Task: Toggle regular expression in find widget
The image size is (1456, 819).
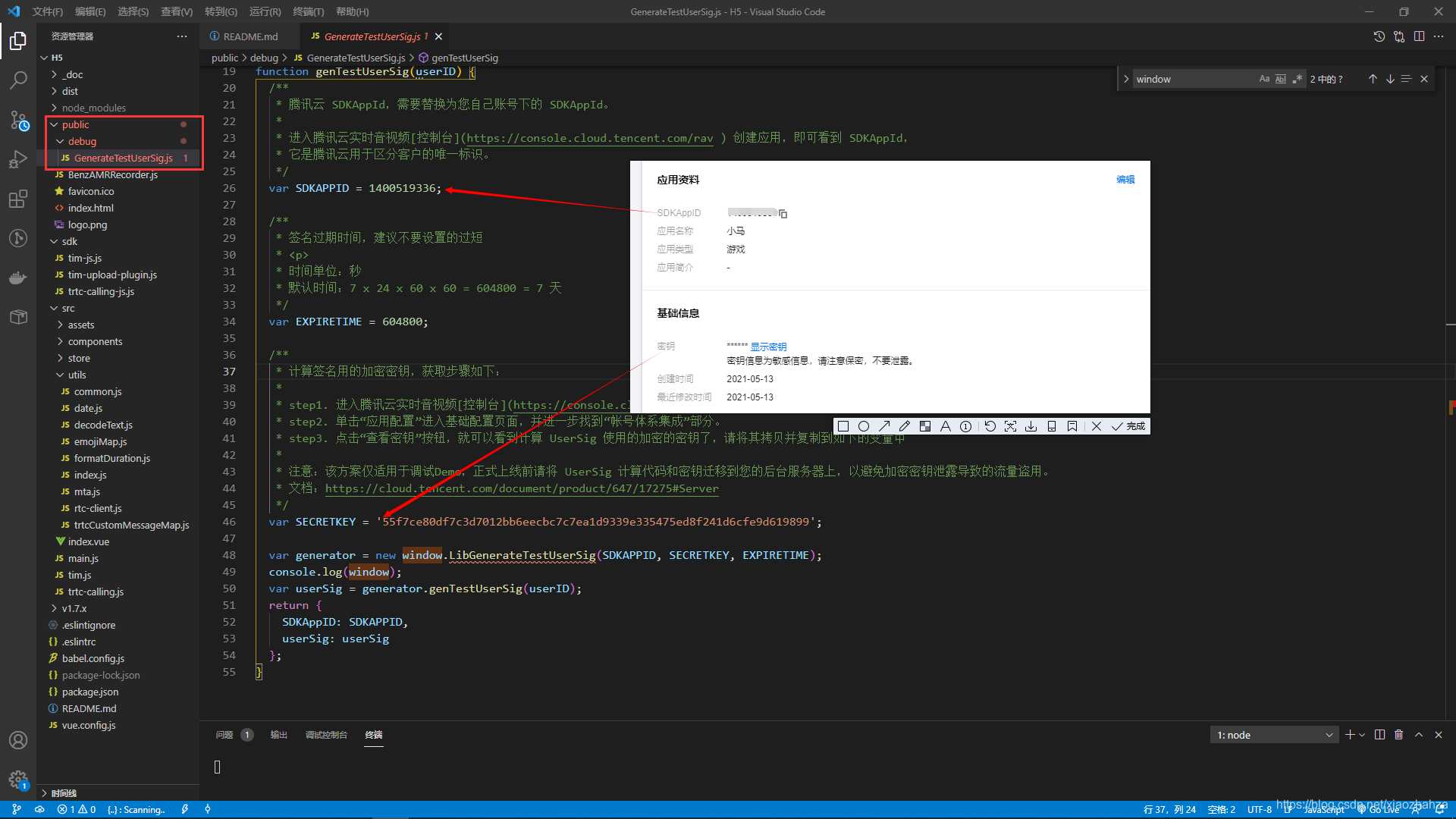Action: coord(1298,79)
